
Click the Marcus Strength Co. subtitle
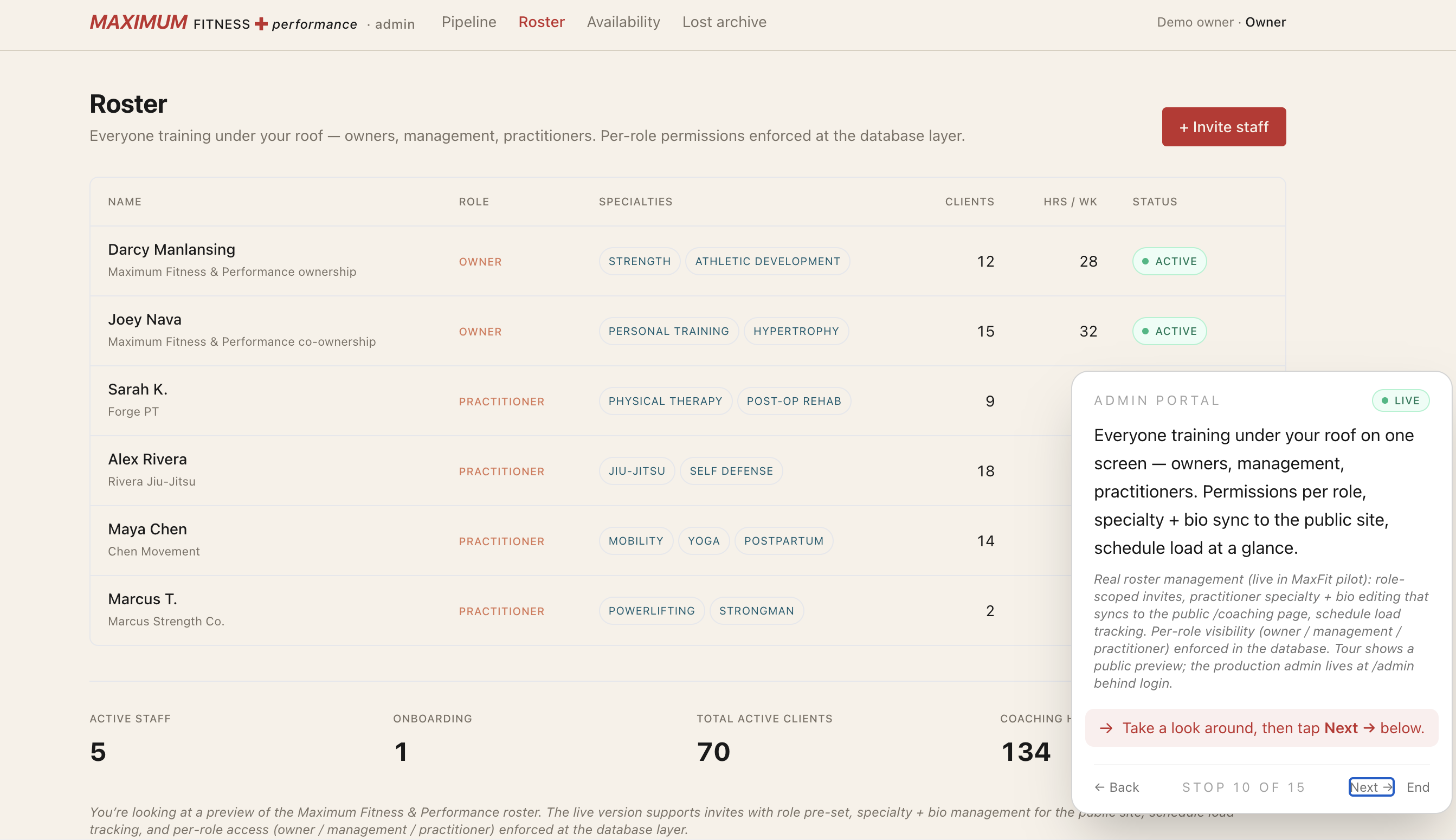(166, 621)
